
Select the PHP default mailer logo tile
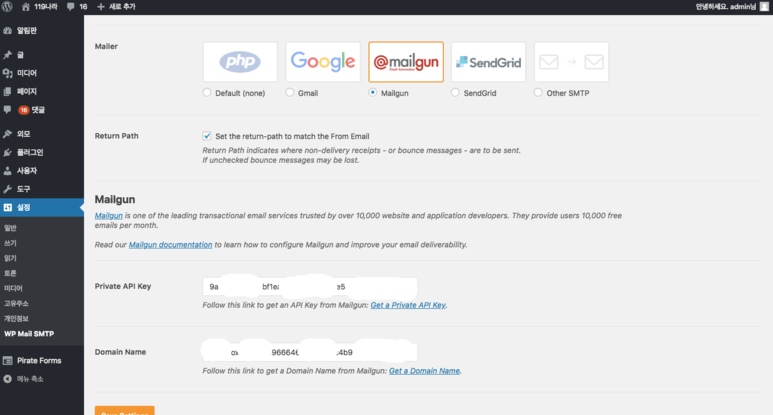point(240,62)
